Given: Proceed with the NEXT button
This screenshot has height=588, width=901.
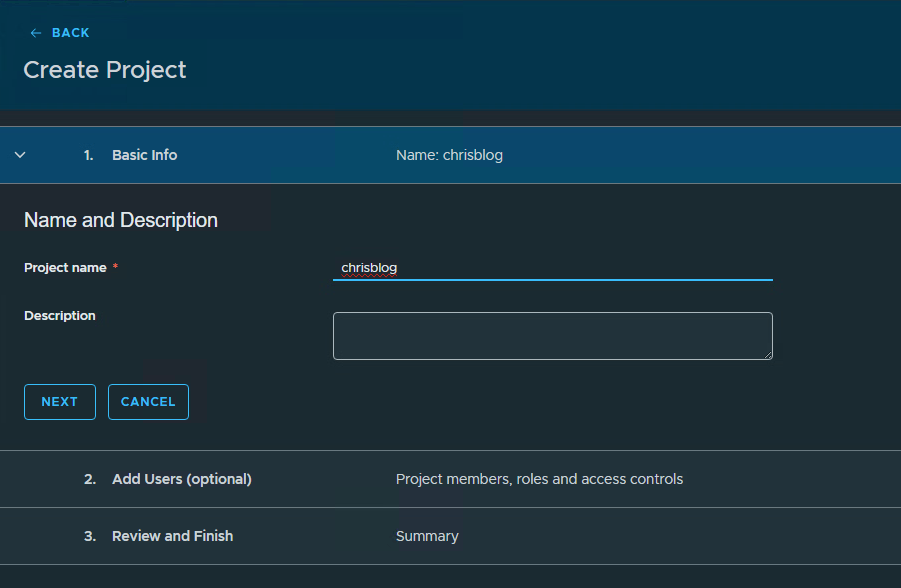Looking at the screenshot, I should (x=60, y=402).
